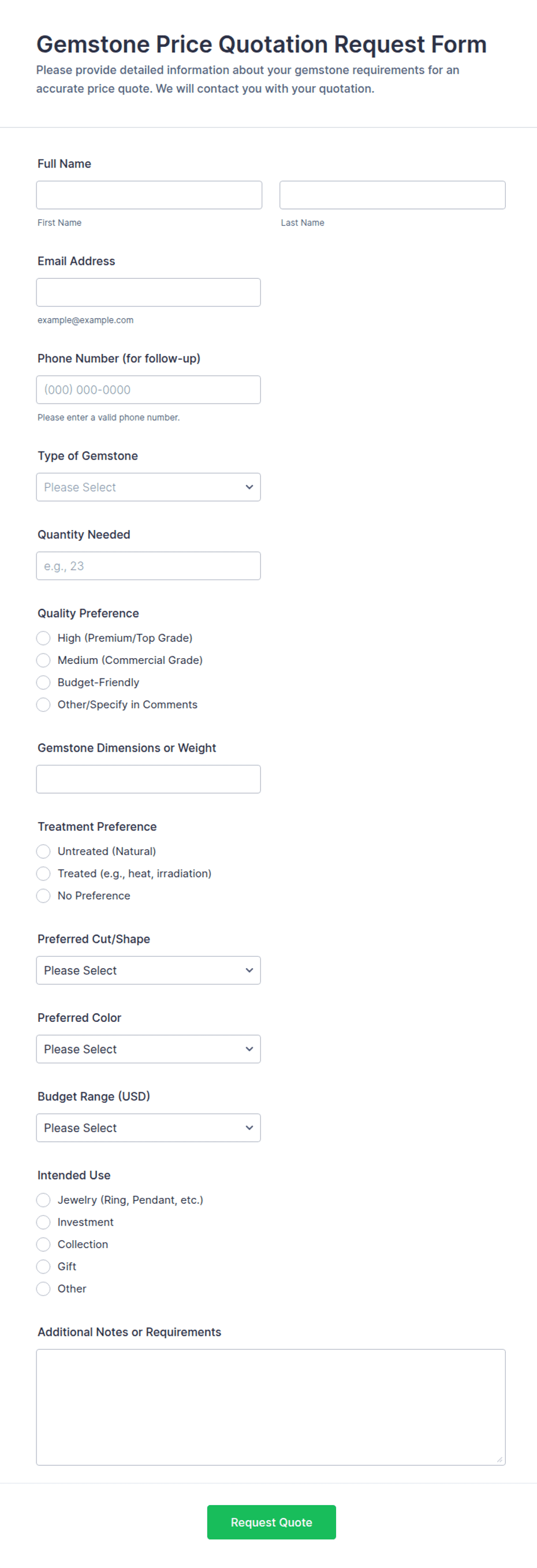Focus the Email Address field

[x=148, y=292]
